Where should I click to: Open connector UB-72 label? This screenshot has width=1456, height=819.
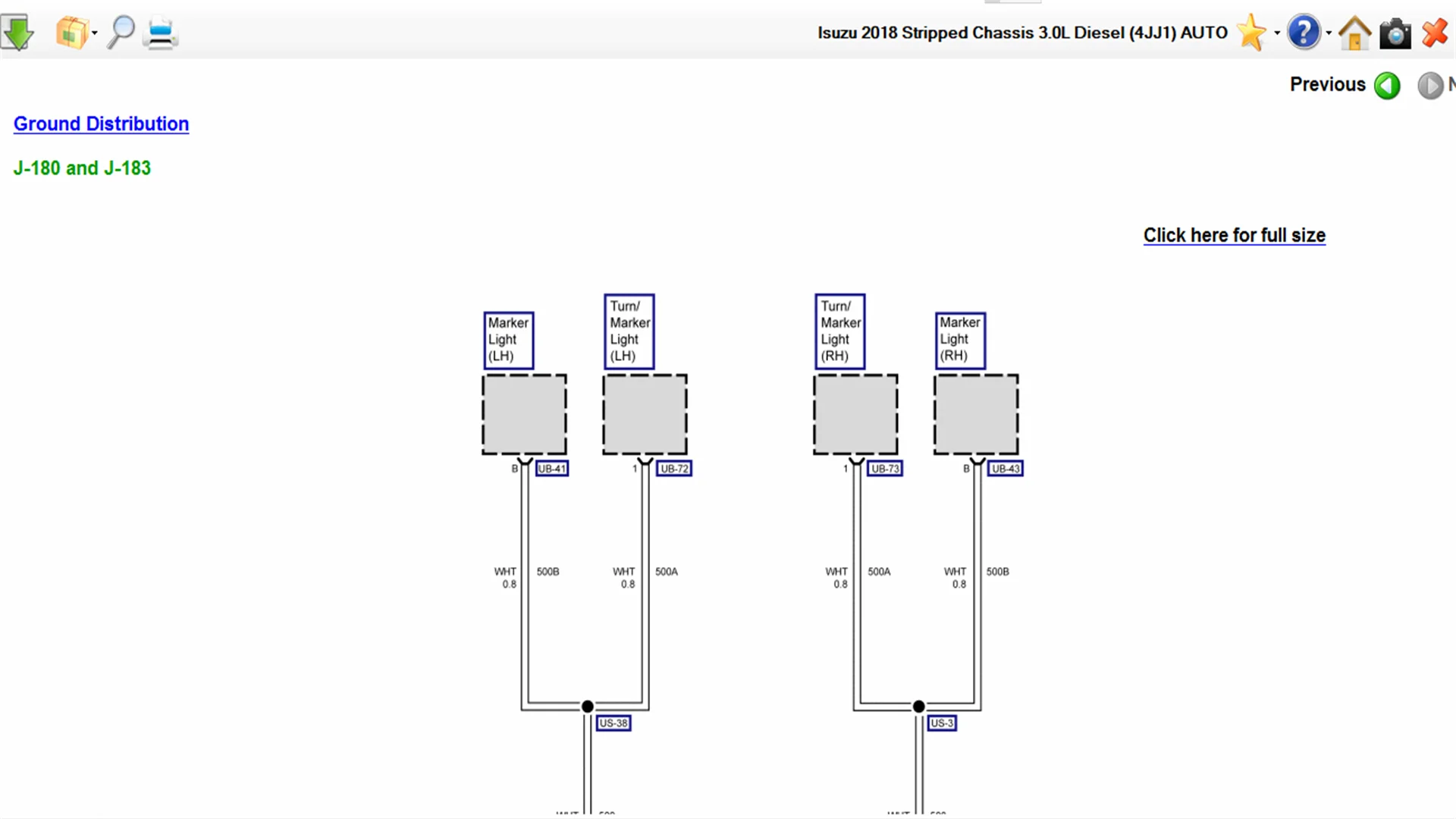(x=674, y=469)
